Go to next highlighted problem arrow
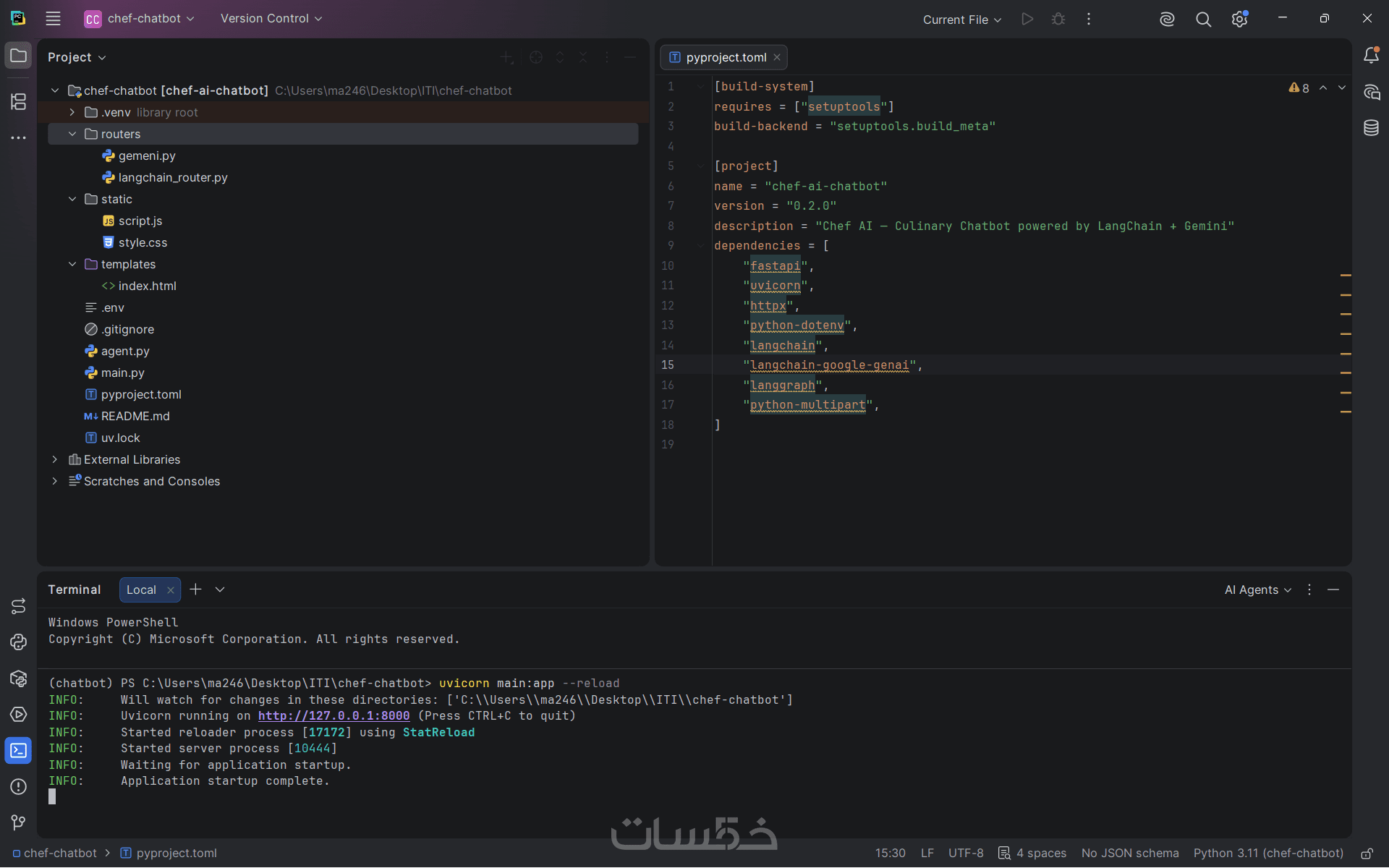This screenshot has width=1389, height=868. pyautogui.click(x=1342, y=88)
